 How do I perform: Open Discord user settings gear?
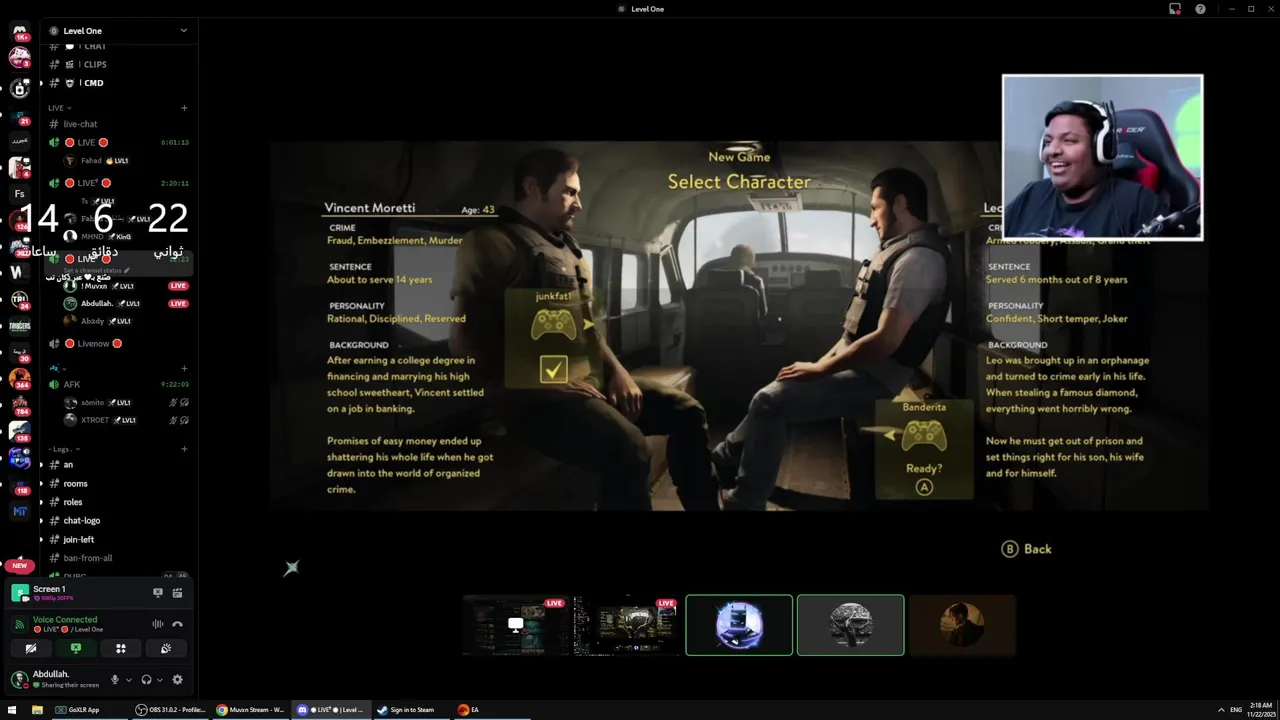tap(177, 680)
